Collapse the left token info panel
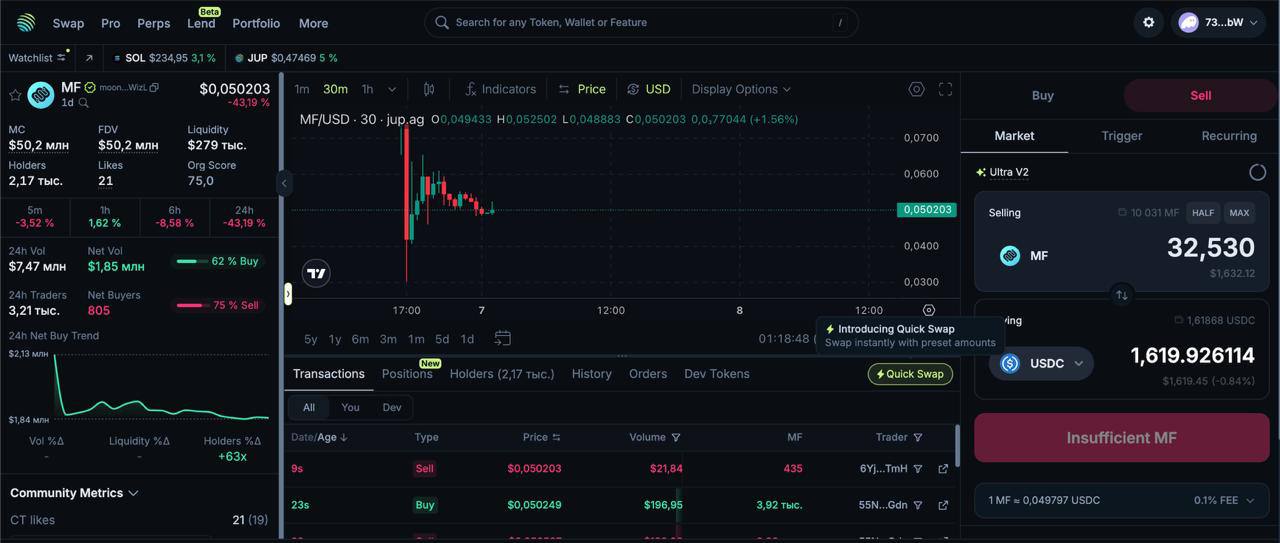 pos(284,183)
